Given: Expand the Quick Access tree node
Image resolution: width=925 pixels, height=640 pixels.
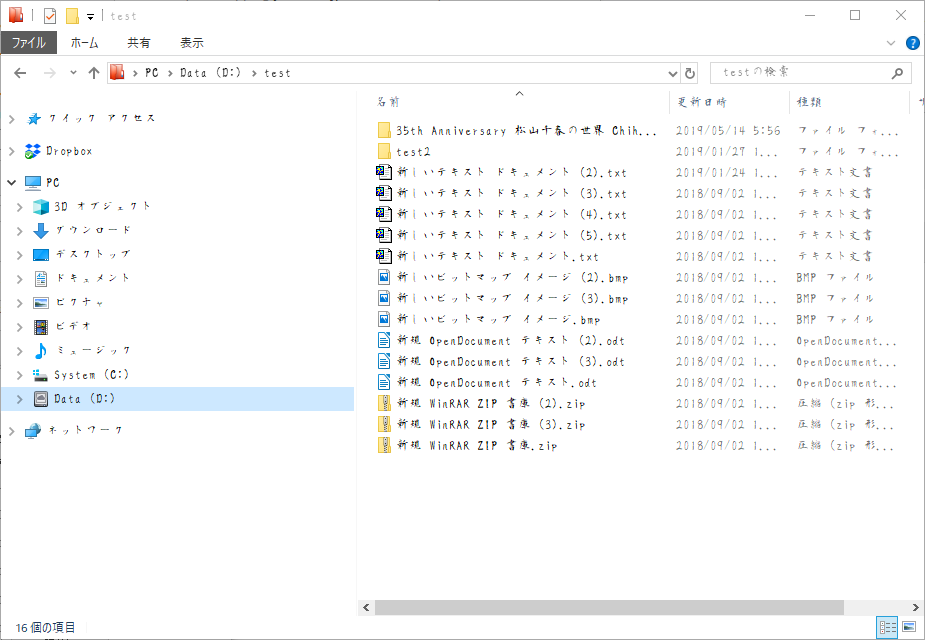Looking at the screenshot, I should [x=11, y=119].
